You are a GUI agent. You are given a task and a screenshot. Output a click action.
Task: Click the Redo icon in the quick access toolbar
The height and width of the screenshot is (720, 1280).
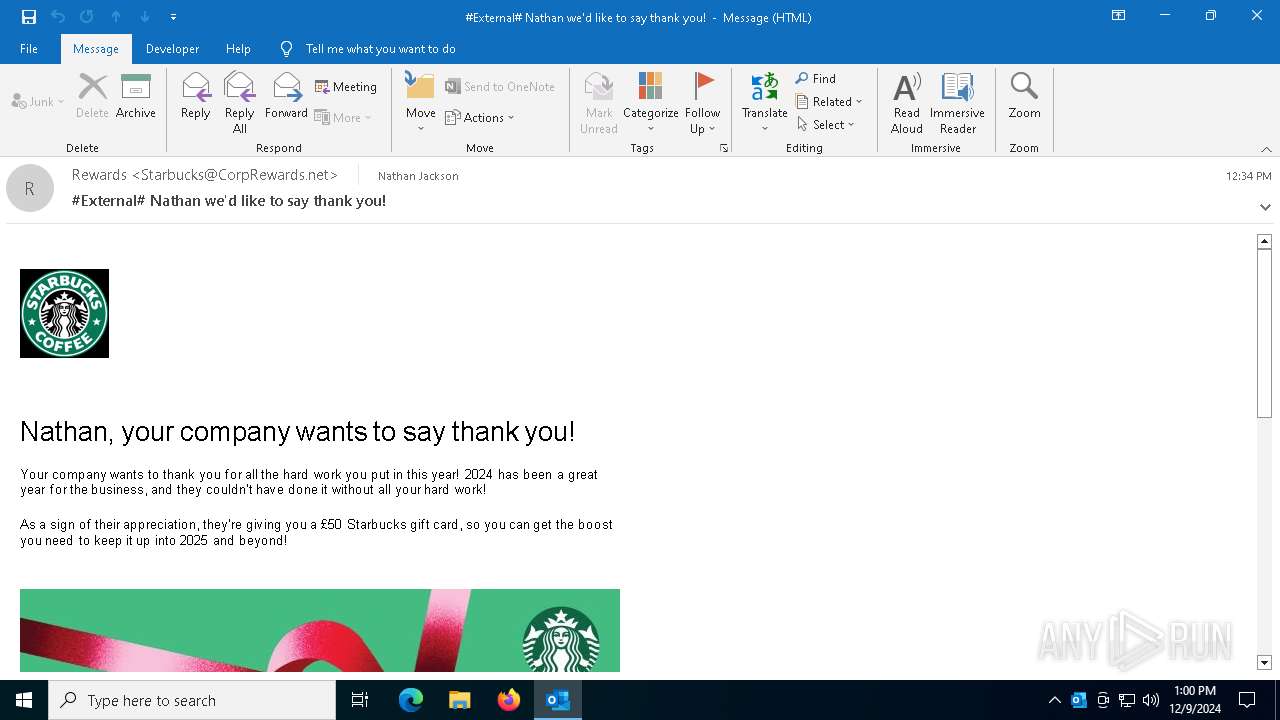(x=87, y=17)
